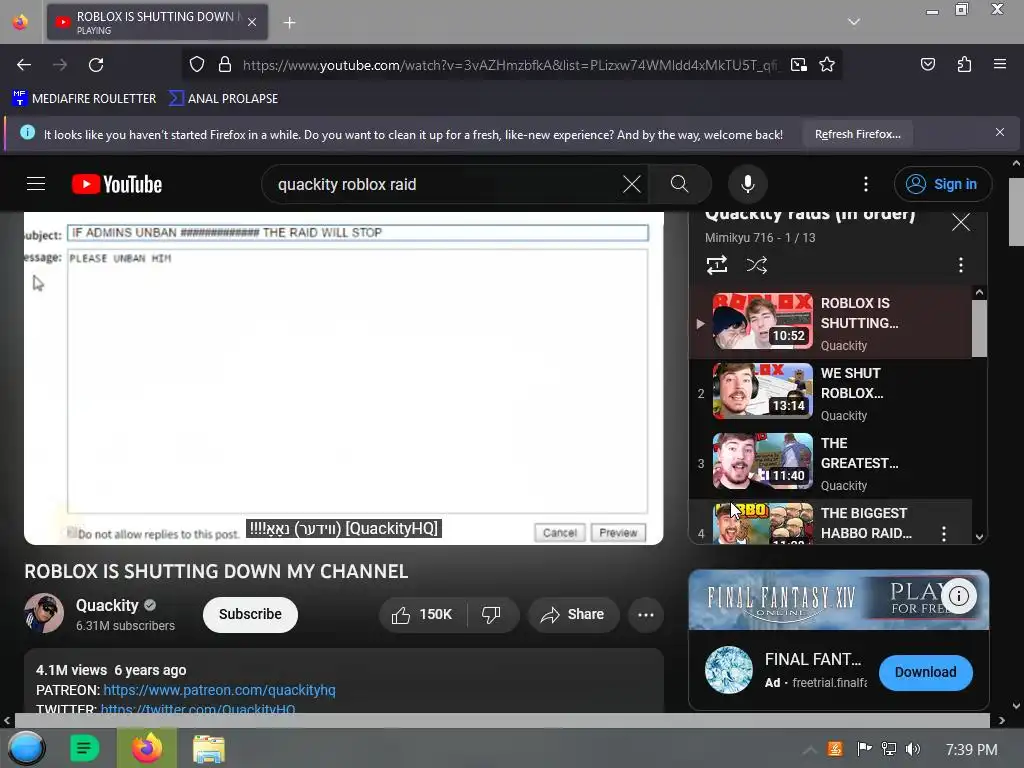Open Quackity channel avatar
This screenshot has height=768, width=1024.
pyautogui.click(x=44, y=613)
